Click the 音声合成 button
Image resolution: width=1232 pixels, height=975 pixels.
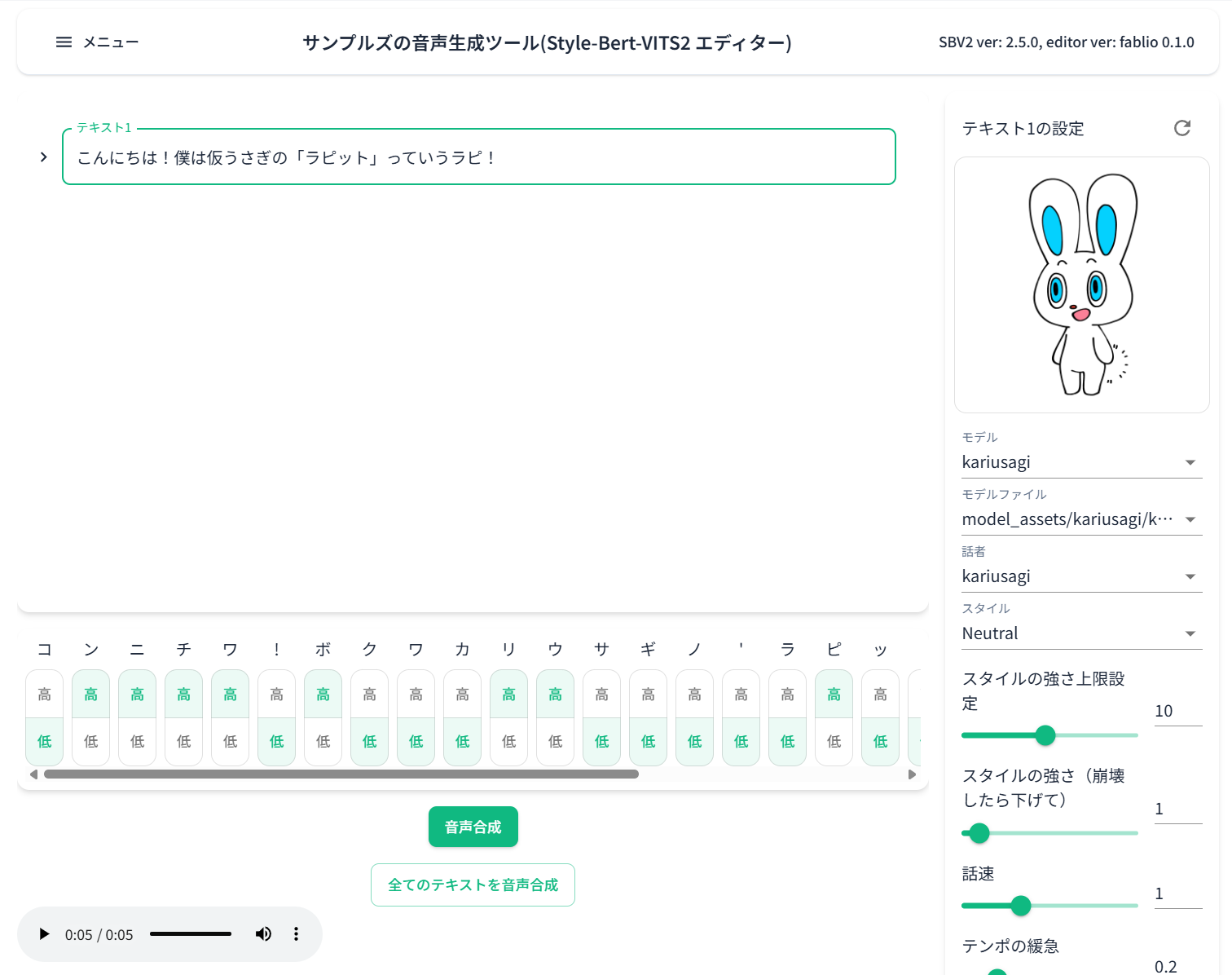(473, 826)
